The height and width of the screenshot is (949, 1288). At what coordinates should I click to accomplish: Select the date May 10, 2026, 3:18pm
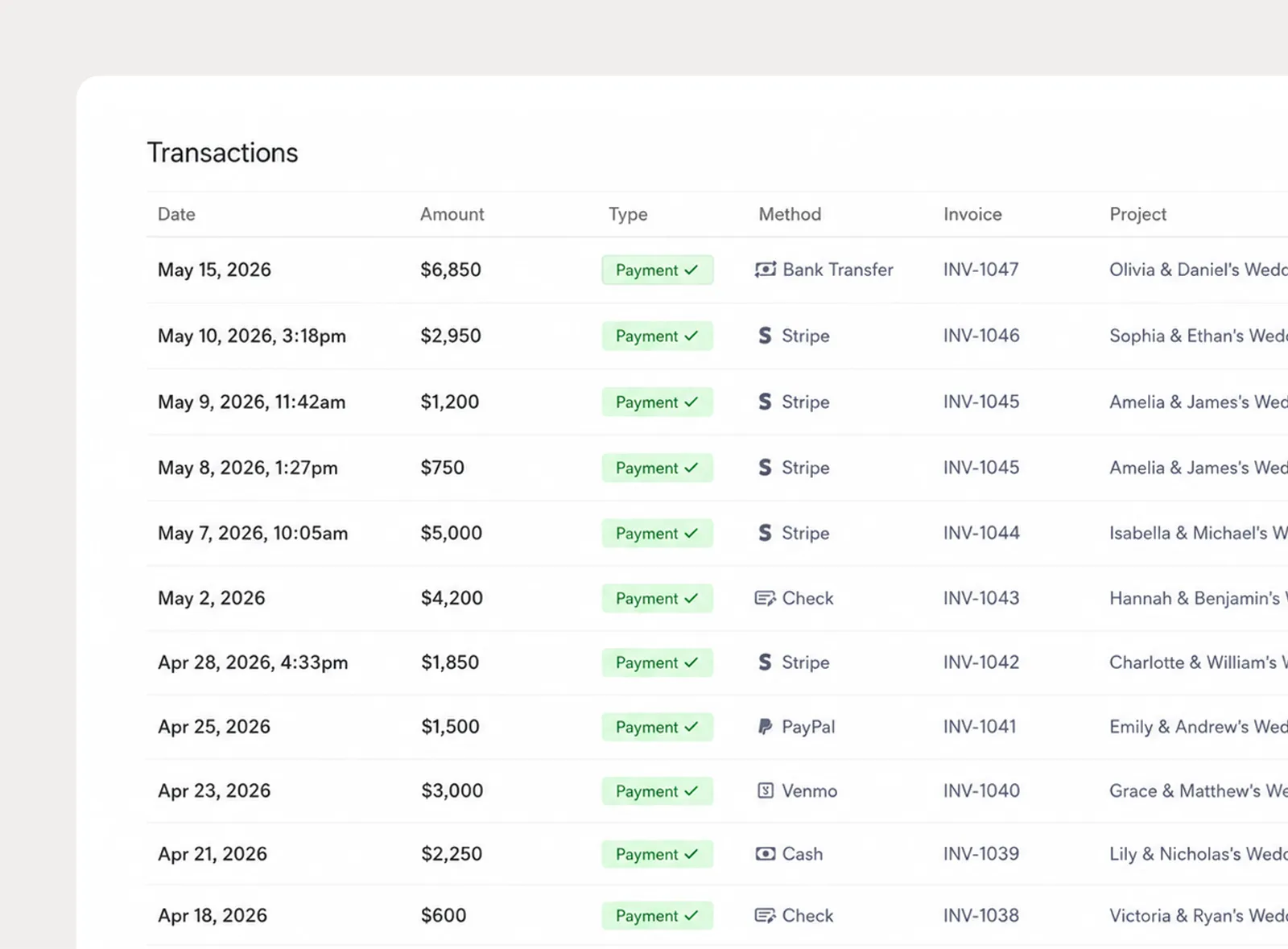pyautogui.click(x=252, y=336)
